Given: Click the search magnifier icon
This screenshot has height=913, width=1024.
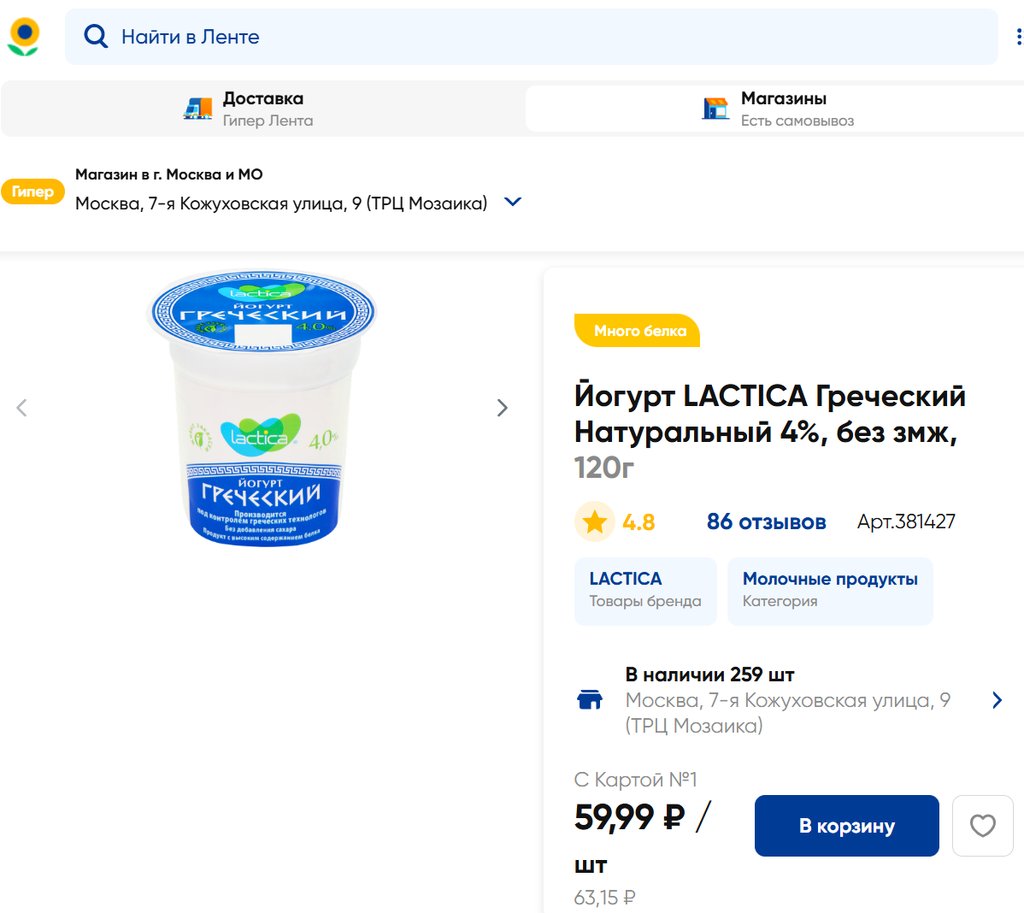Looking at the screenshot, I should pyautogui.click(x=95, y=37).
